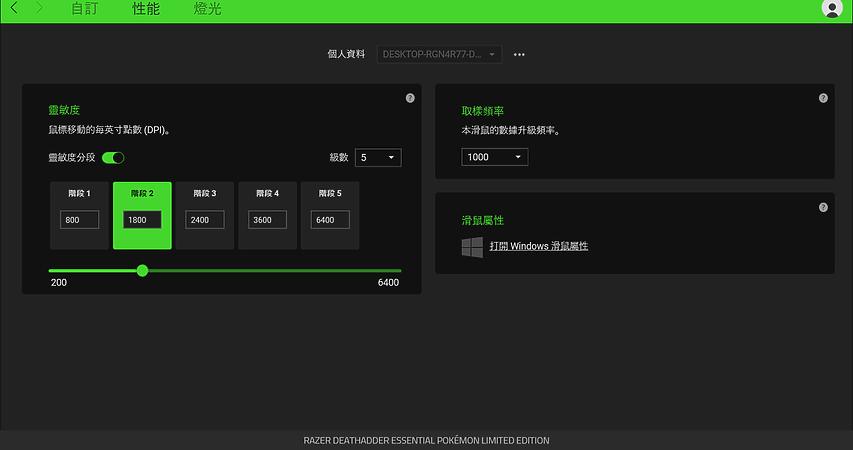
Task: Click the 800 DPI input field
Action: coord(79,220)
